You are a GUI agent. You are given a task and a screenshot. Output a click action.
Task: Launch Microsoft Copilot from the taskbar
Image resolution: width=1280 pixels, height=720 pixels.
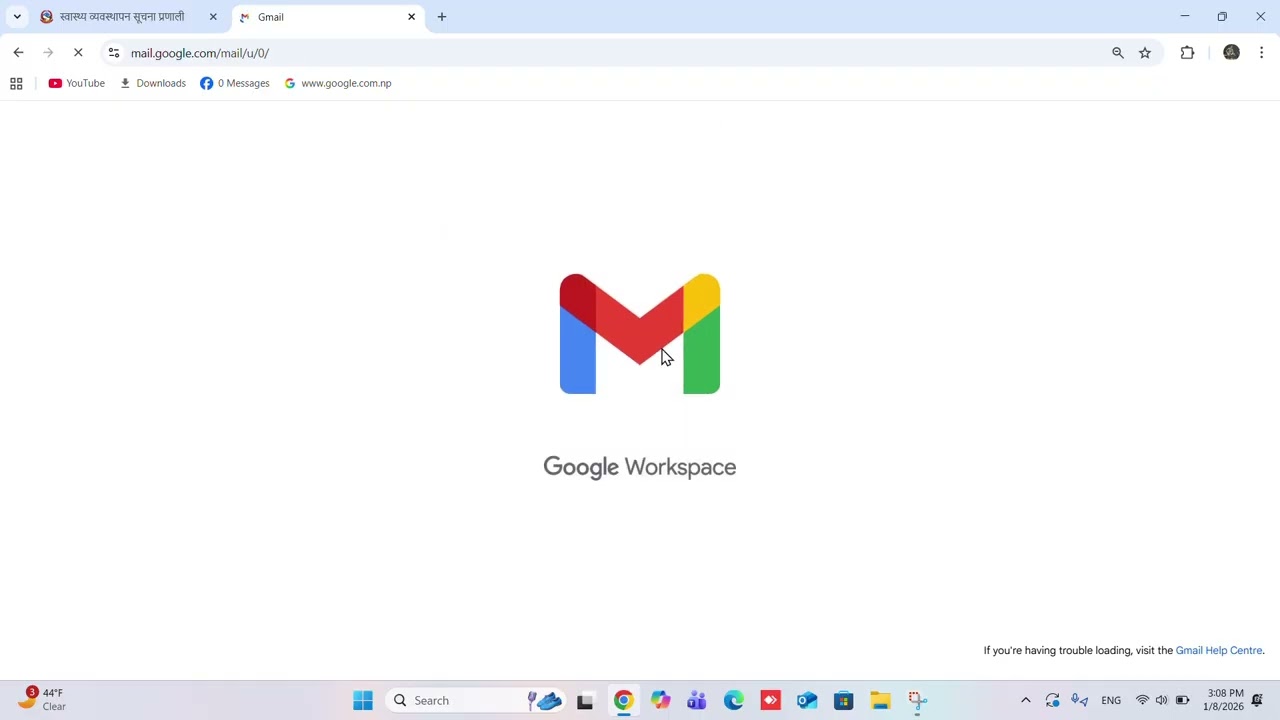click(660, 701)
